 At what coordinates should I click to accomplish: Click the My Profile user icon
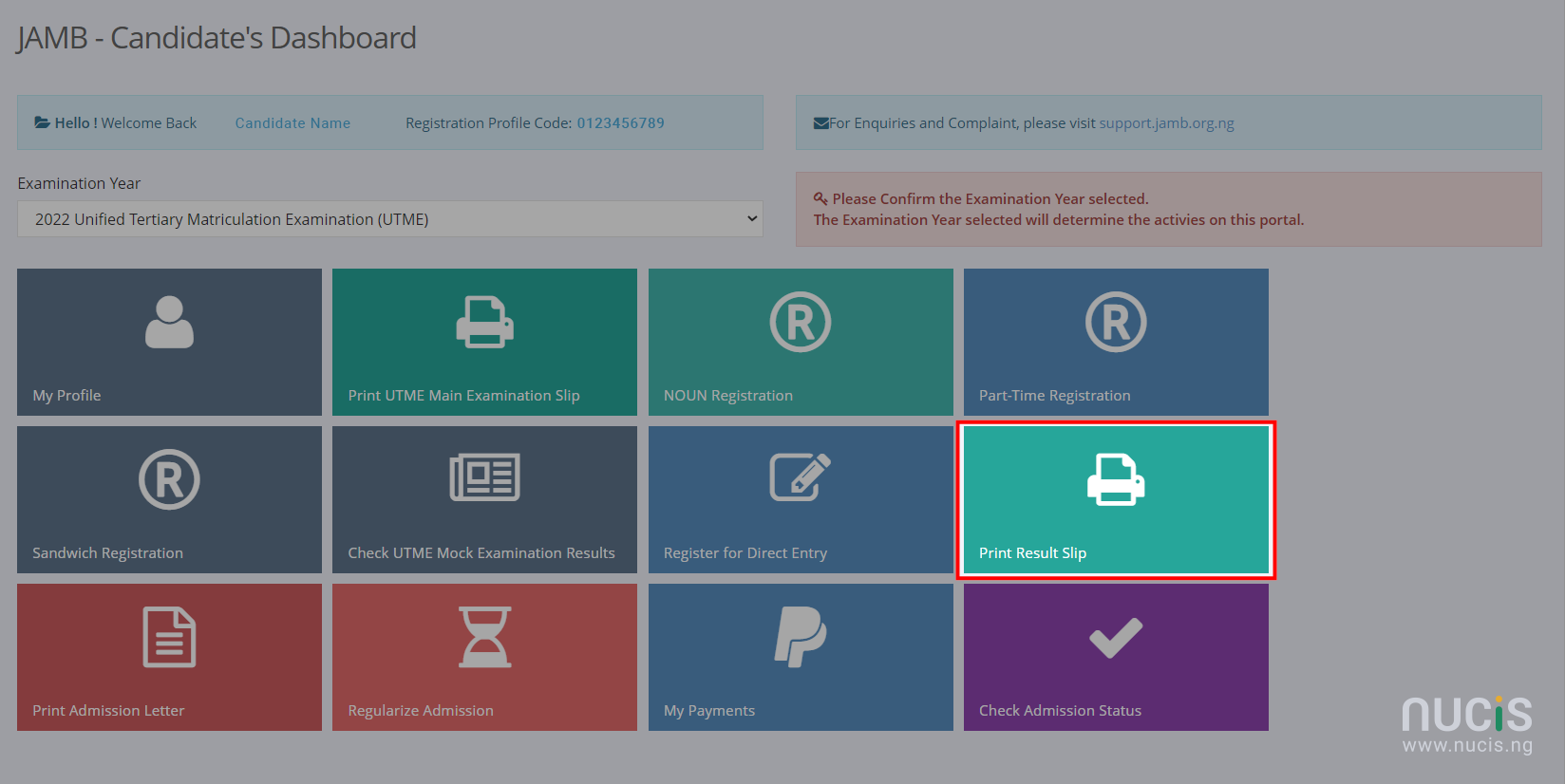point(169,323)
